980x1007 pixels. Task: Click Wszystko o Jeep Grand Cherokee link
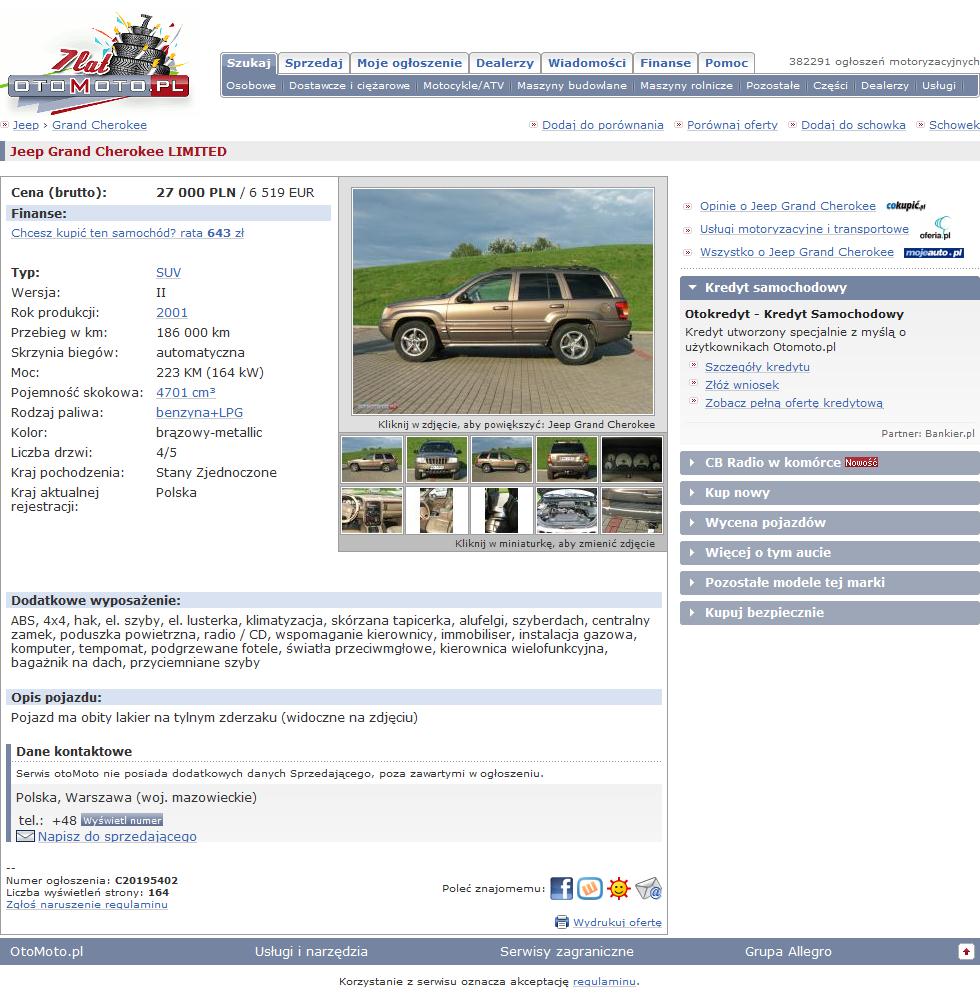(x=797, y=252)
